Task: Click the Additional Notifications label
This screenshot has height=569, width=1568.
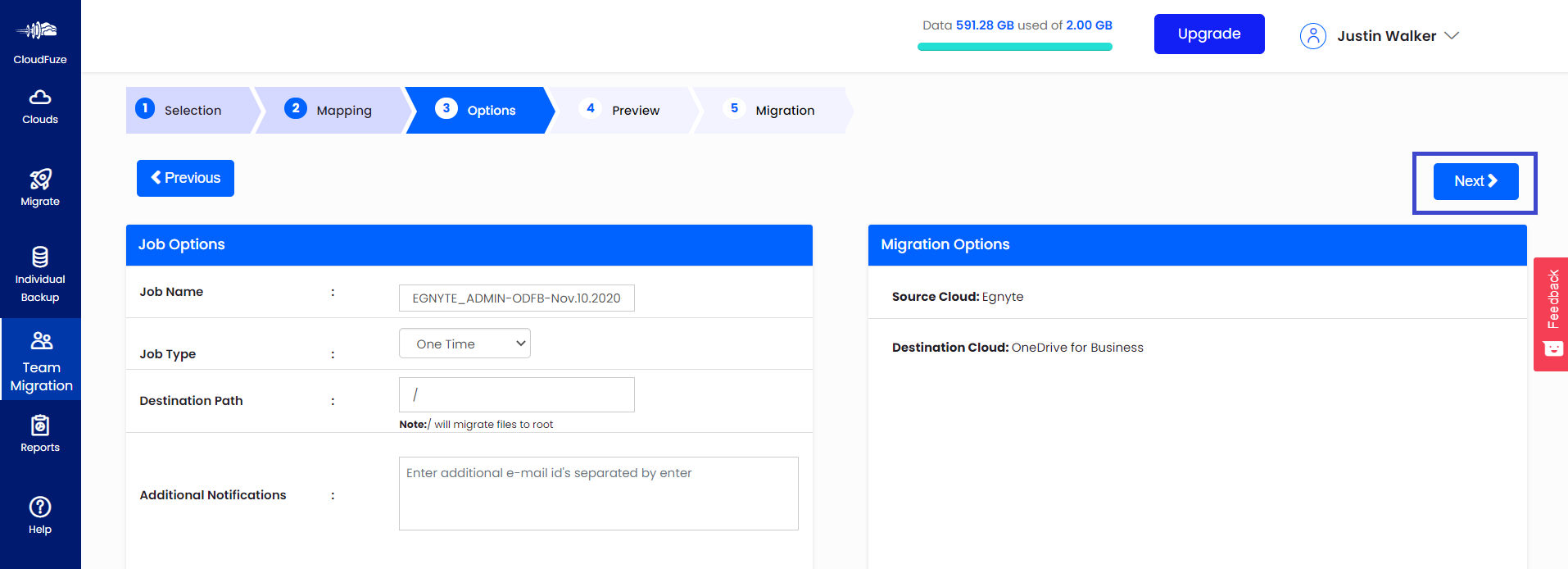Action: point(213,495)
